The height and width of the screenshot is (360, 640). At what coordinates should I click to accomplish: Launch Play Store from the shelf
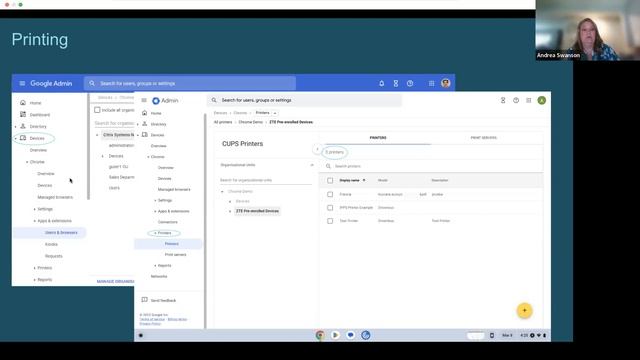coord(336,335)
